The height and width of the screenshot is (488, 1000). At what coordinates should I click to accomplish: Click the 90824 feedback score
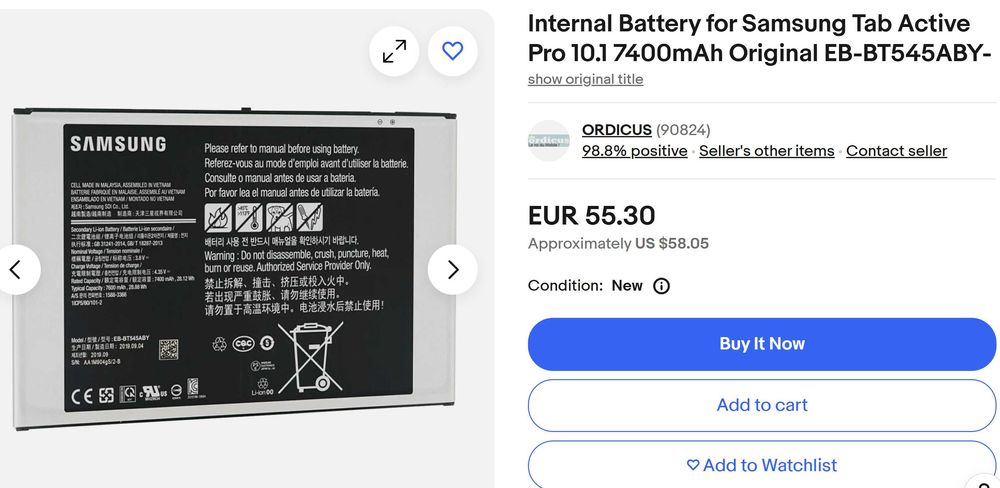pyautogui.click(x=683, y=130)
